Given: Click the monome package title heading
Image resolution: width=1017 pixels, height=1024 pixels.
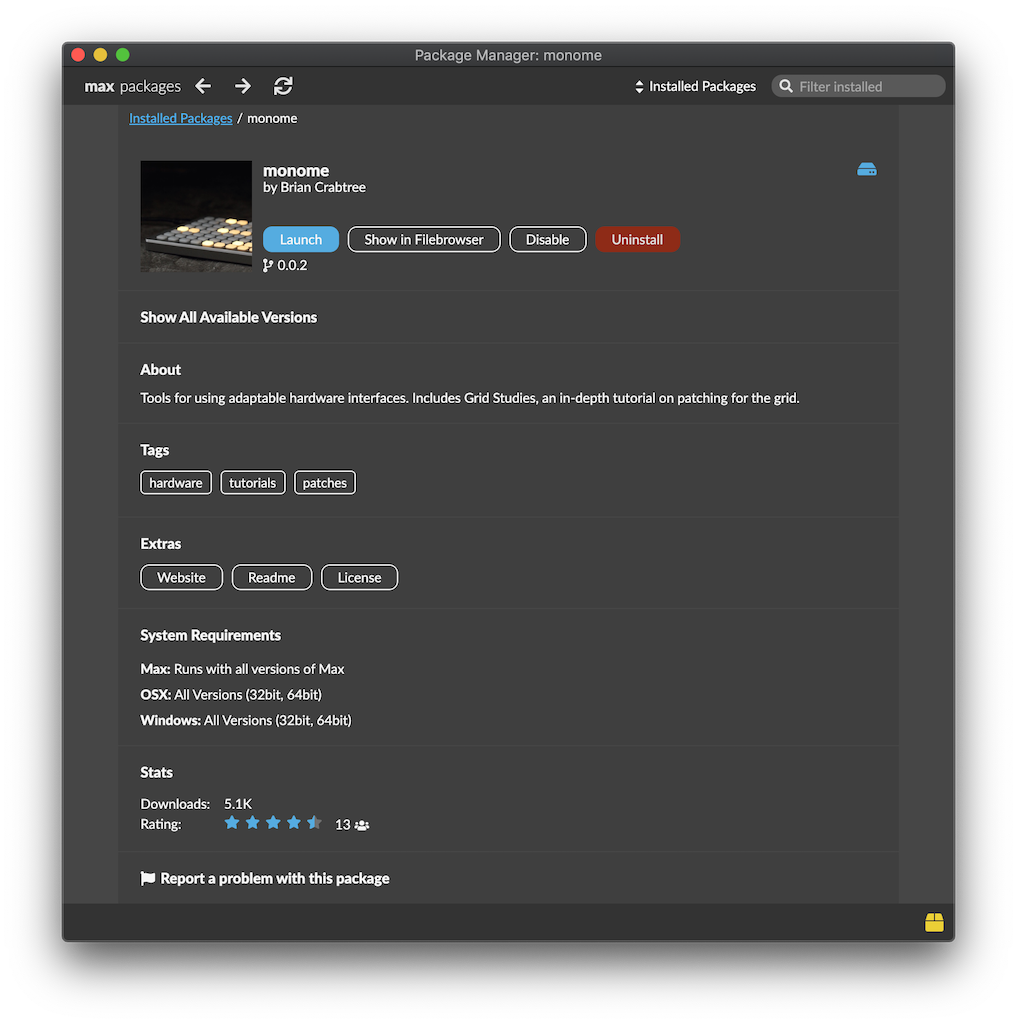Looking at the screenshot, I should (x=296, y=170).
